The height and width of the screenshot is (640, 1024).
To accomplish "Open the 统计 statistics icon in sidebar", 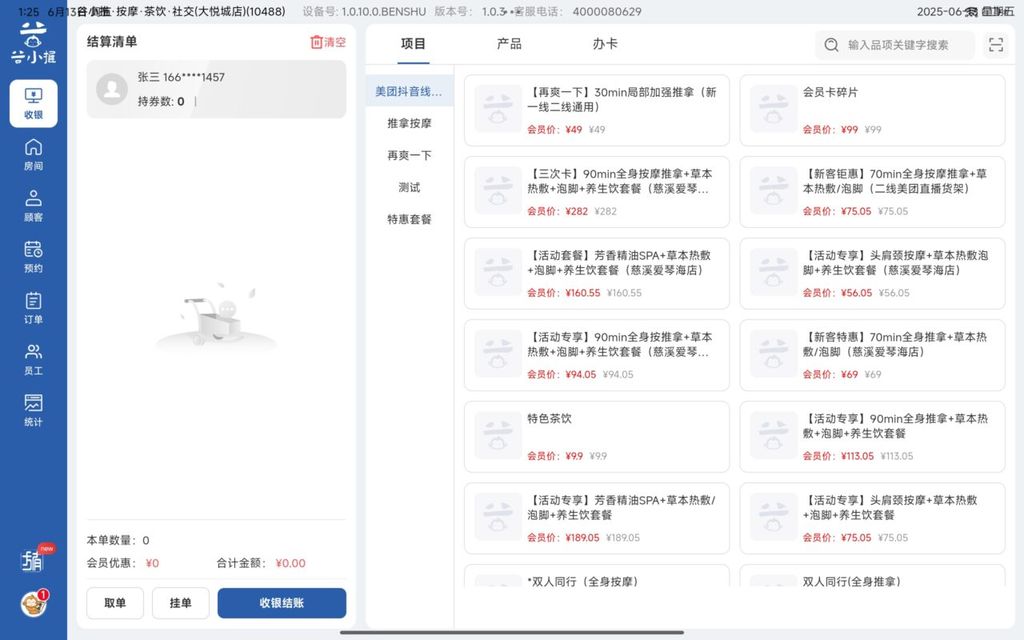I will pyautogui.click(x=33, y=411).
